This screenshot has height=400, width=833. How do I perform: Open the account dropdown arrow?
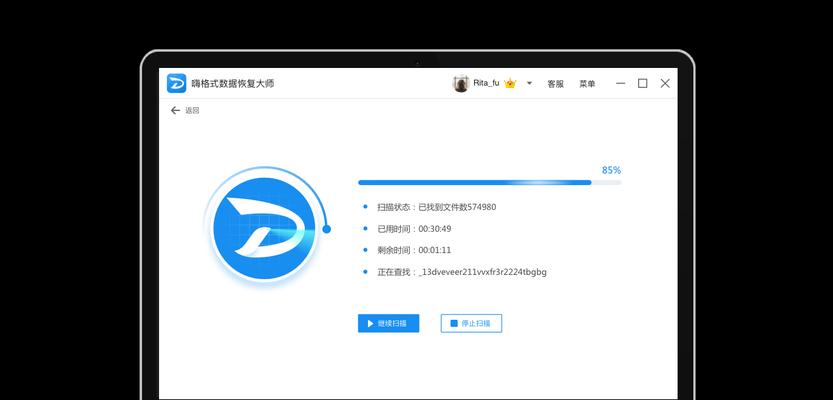529,83
